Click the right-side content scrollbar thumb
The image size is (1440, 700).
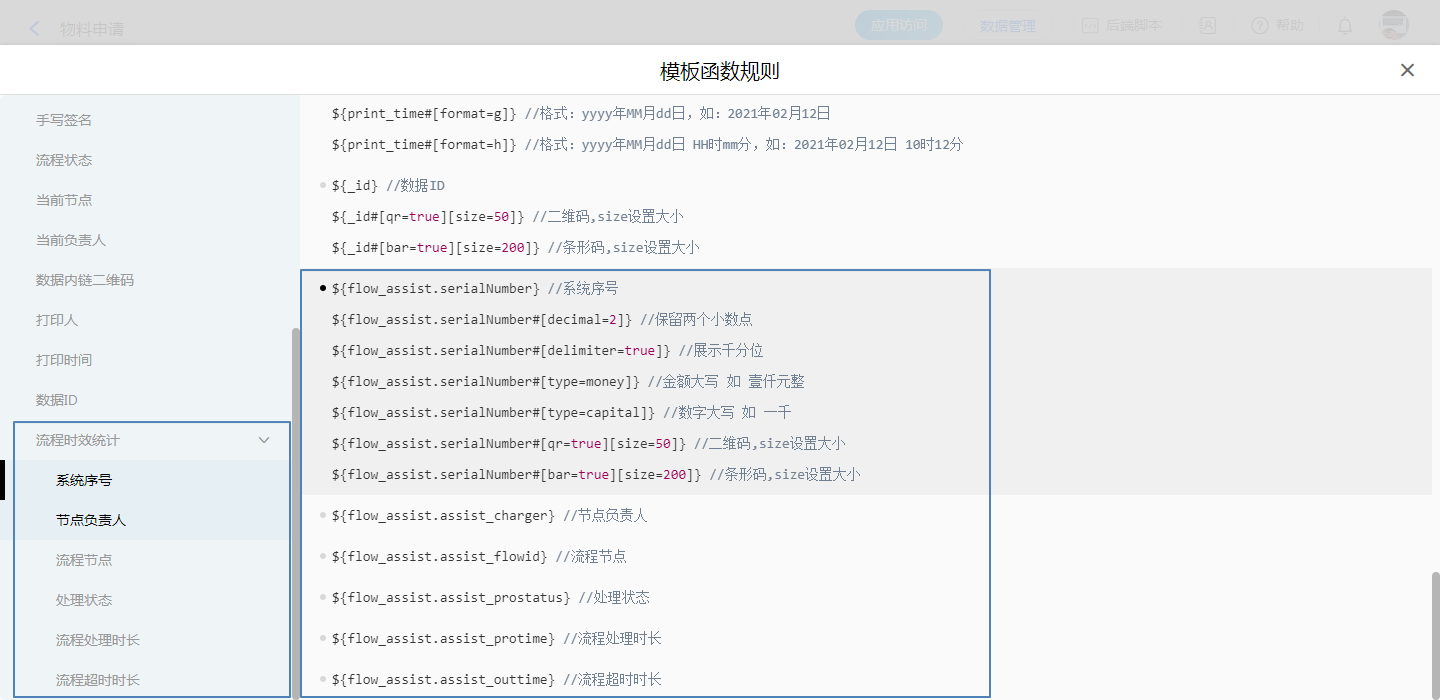1434,630
